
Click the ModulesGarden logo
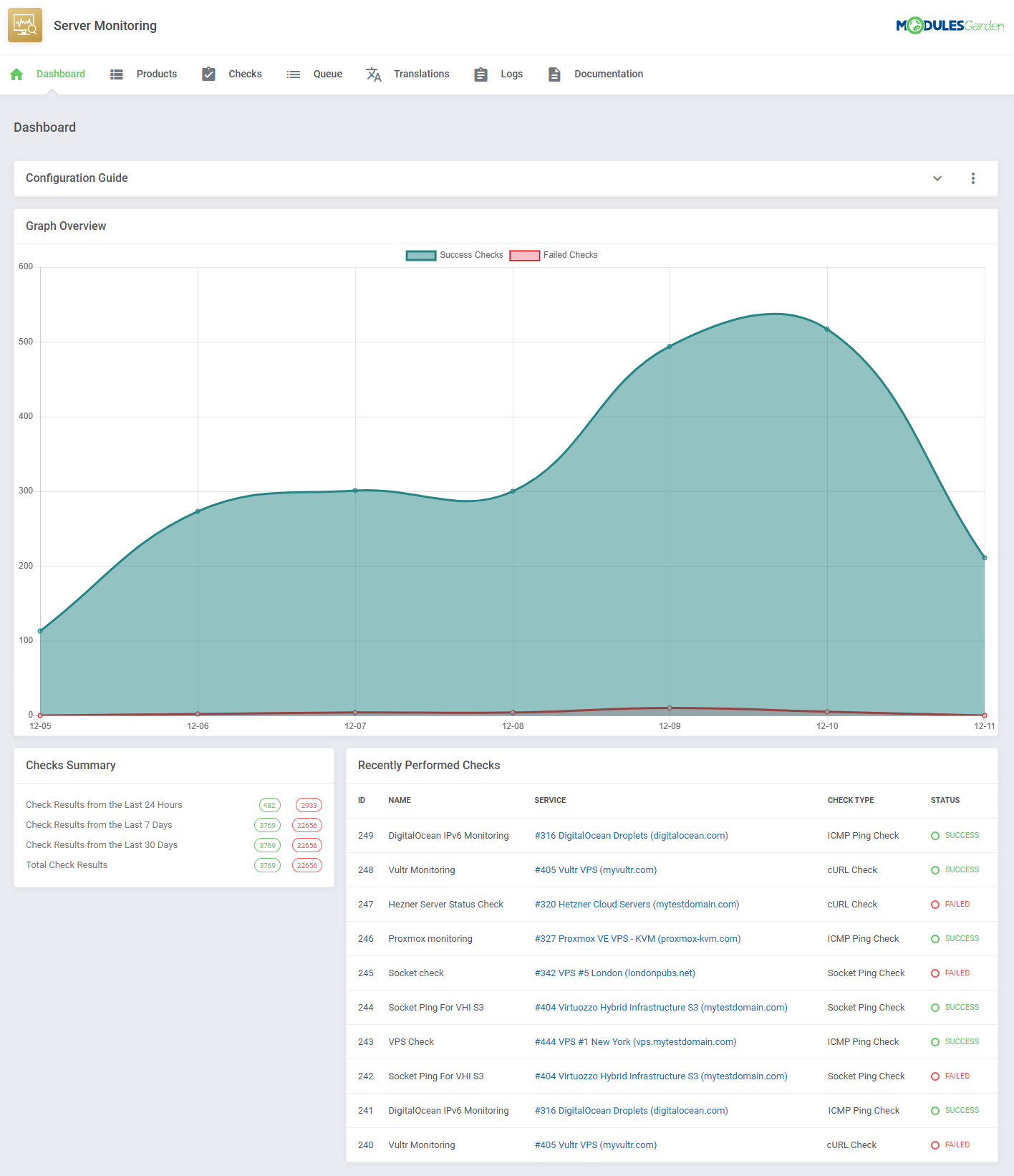[950, 26]
